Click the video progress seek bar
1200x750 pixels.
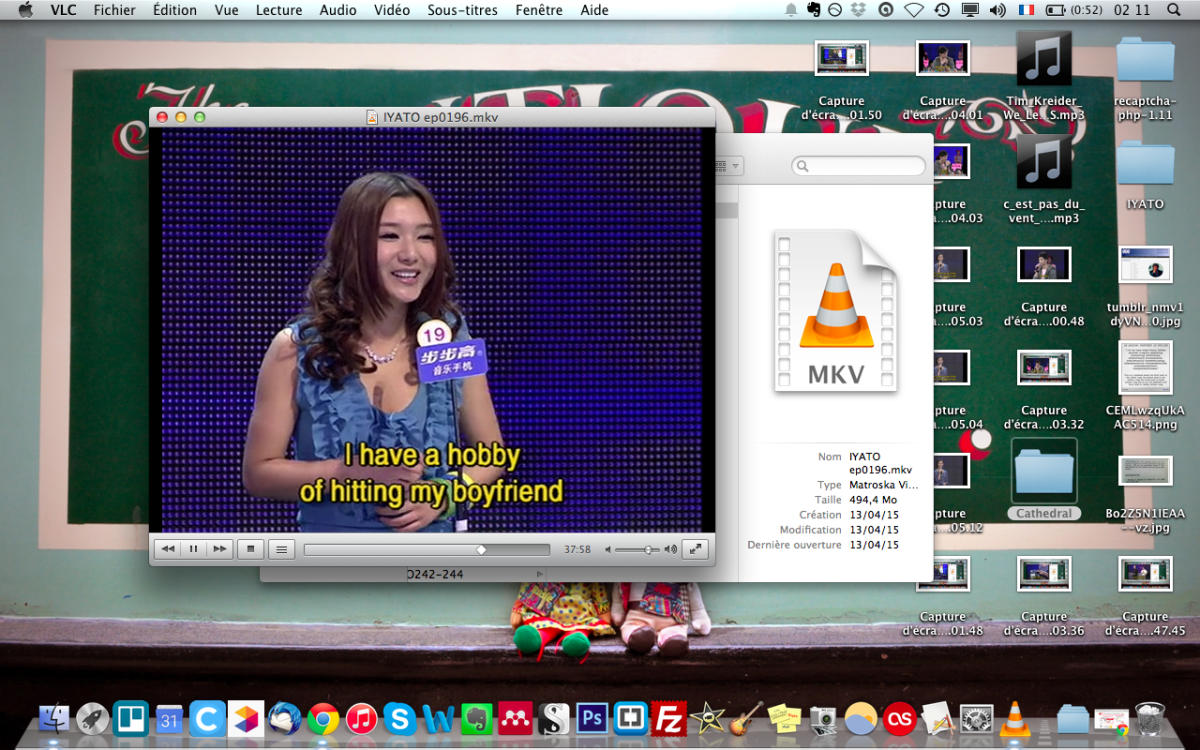[x=426, y=549]
